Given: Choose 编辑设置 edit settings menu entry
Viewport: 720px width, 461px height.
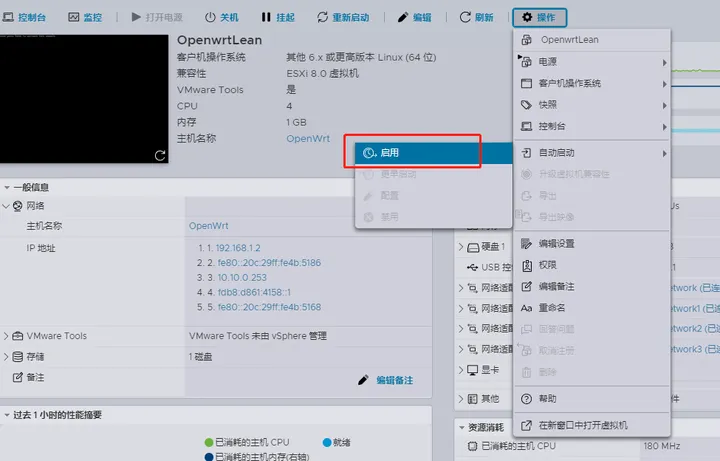Looking at the screenshot, I should click(x=591, y=243).
